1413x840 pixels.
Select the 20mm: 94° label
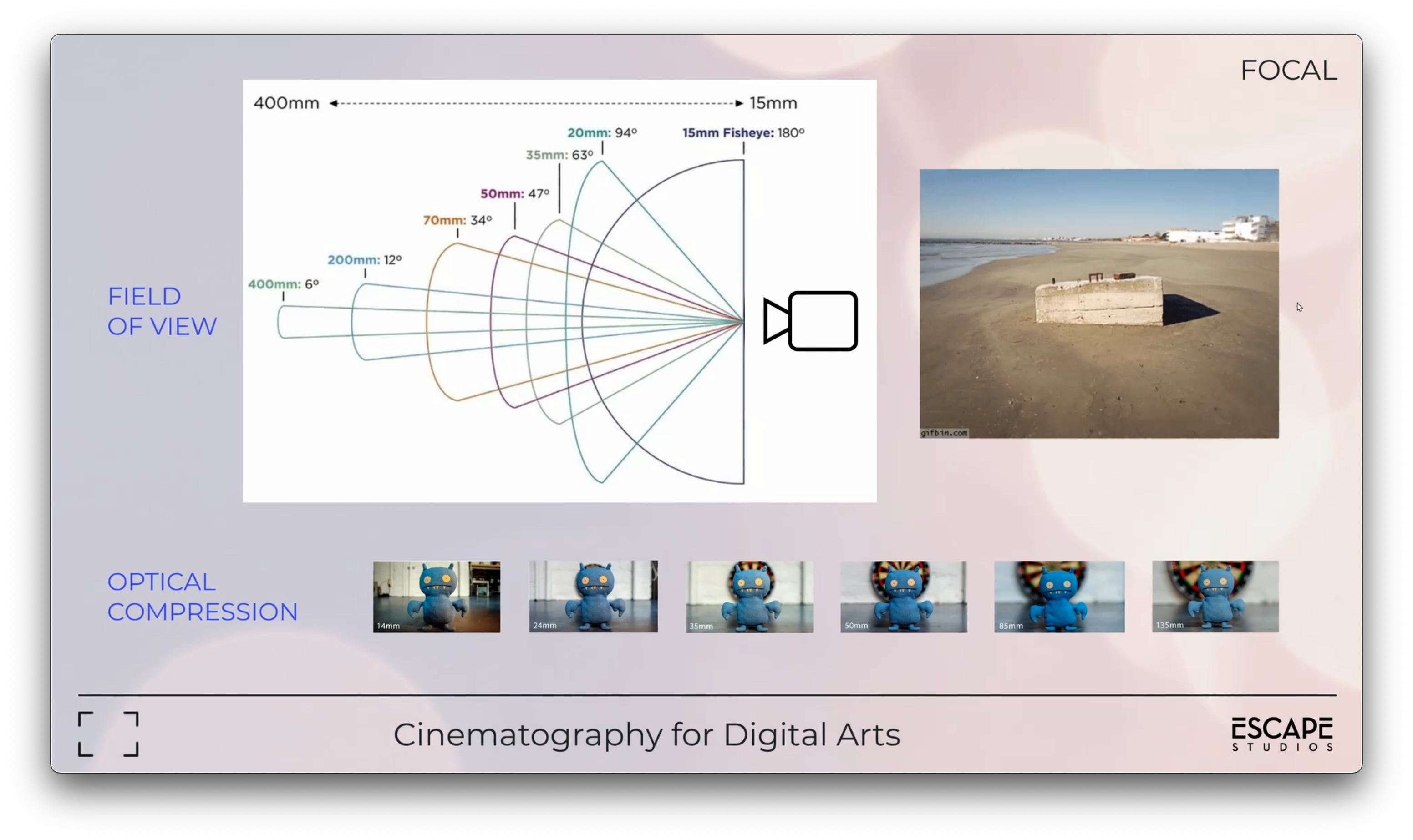click(x=602, y=133)
